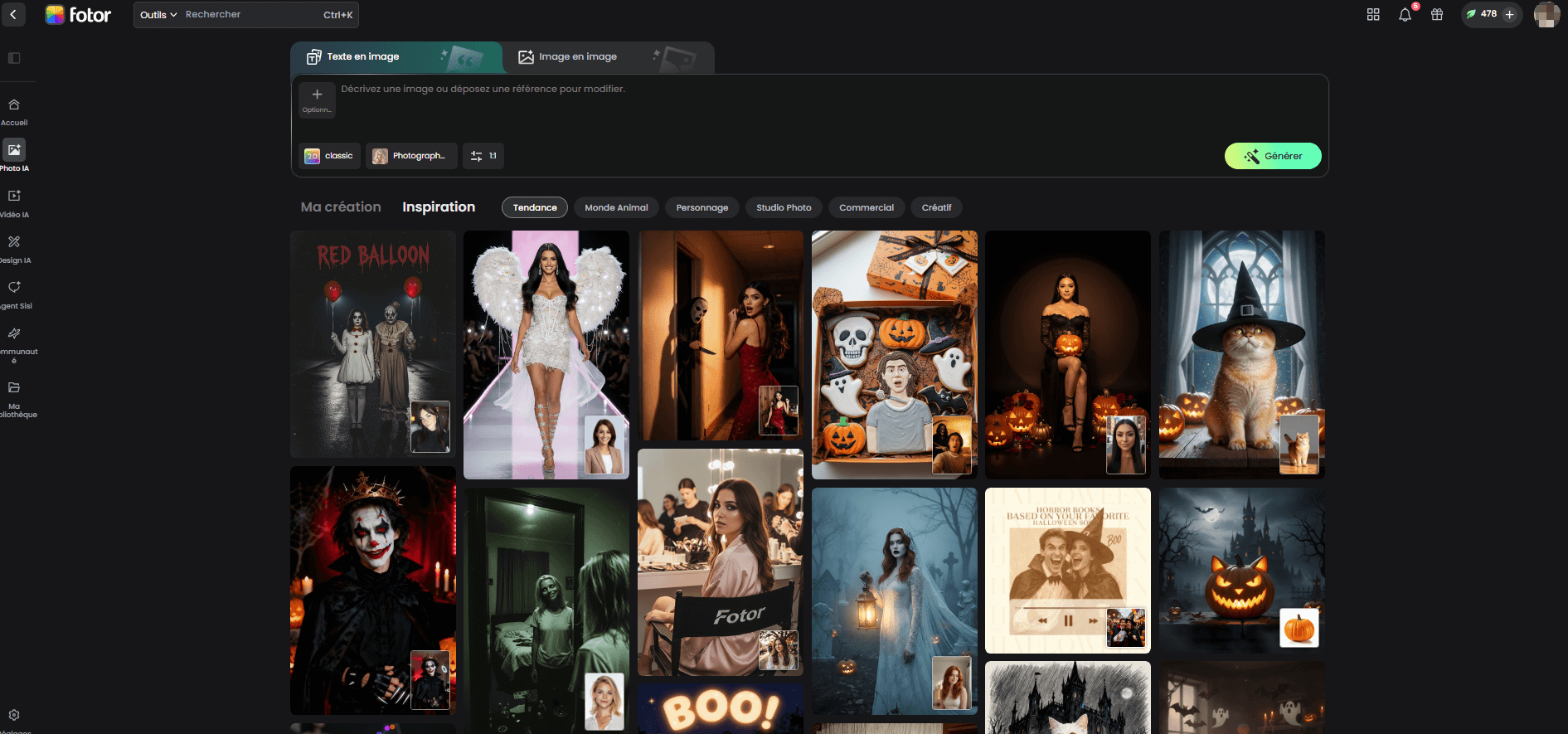Collapse the left sidebar panel
Screen dimensions: 1568x734
[14, 58]
